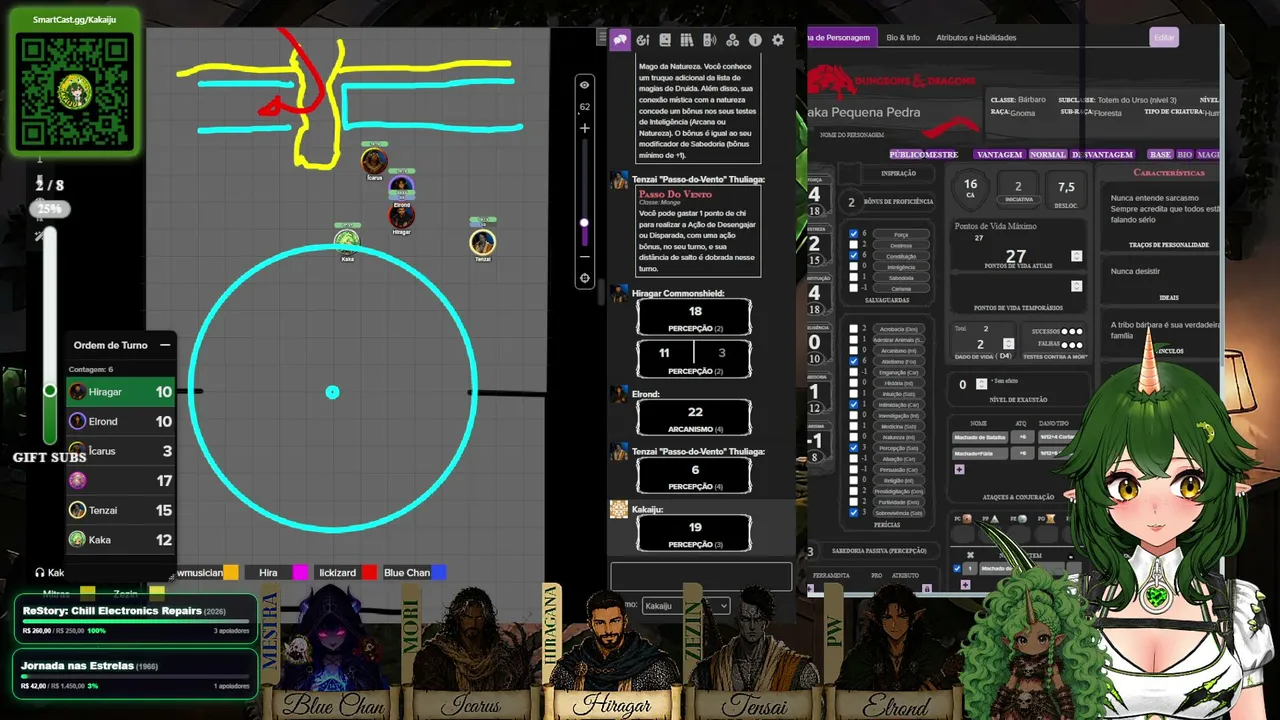Viewport: 1280px width, 720px height.
Task: Toggle the zoom bar eye icon
Action: pyautogui.click(x=585, y=85)
